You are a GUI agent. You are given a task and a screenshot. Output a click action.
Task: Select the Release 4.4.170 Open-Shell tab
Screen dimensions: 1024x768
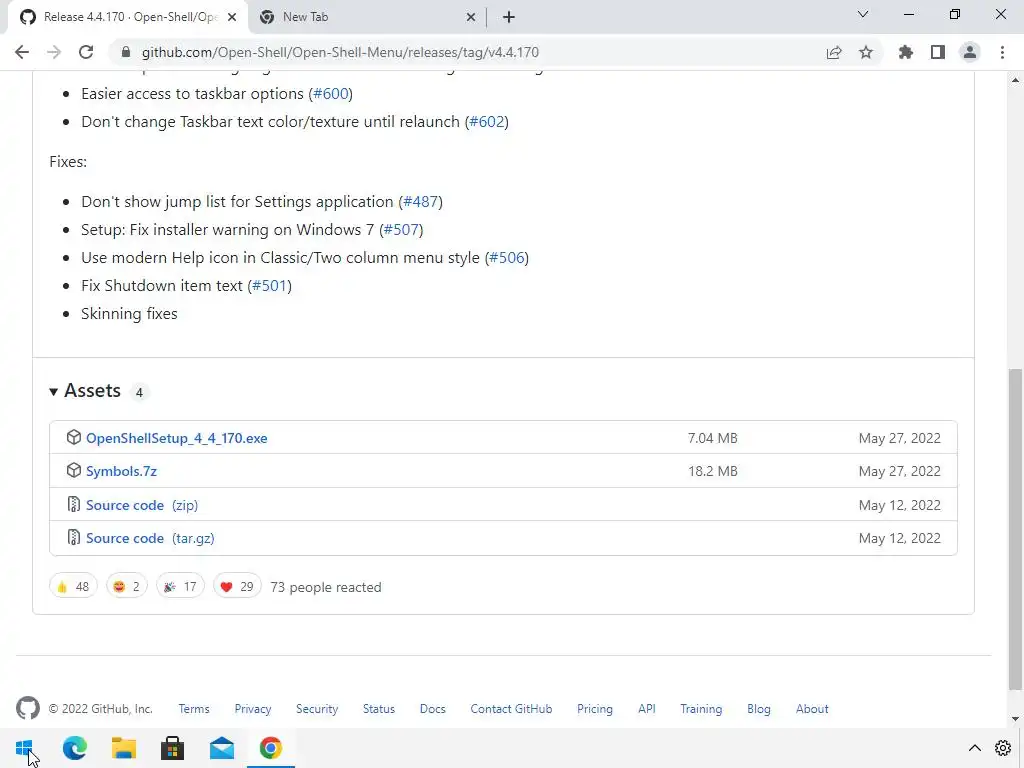[128, 17]
